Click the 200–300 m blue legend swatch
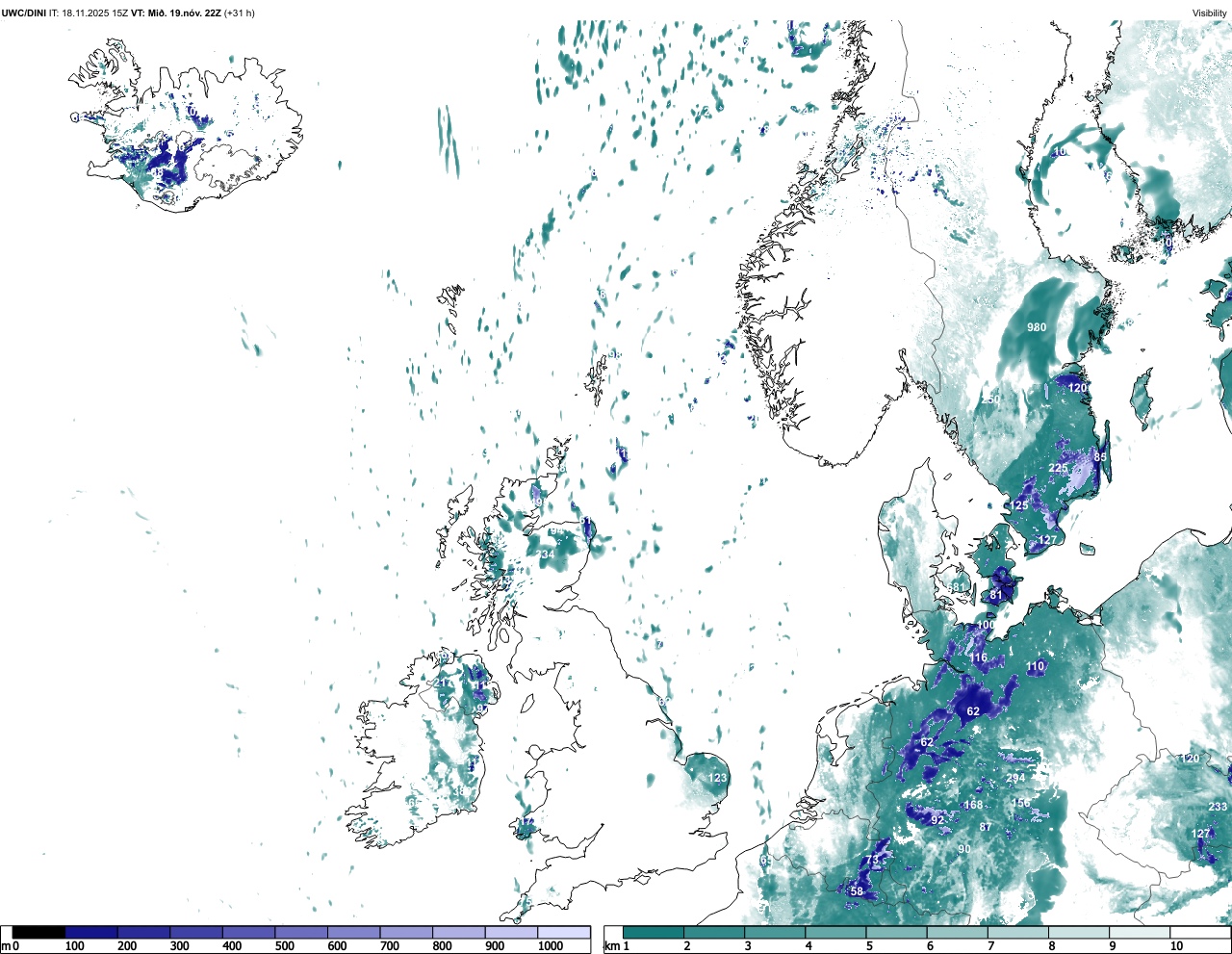 (x=144, y=932)
